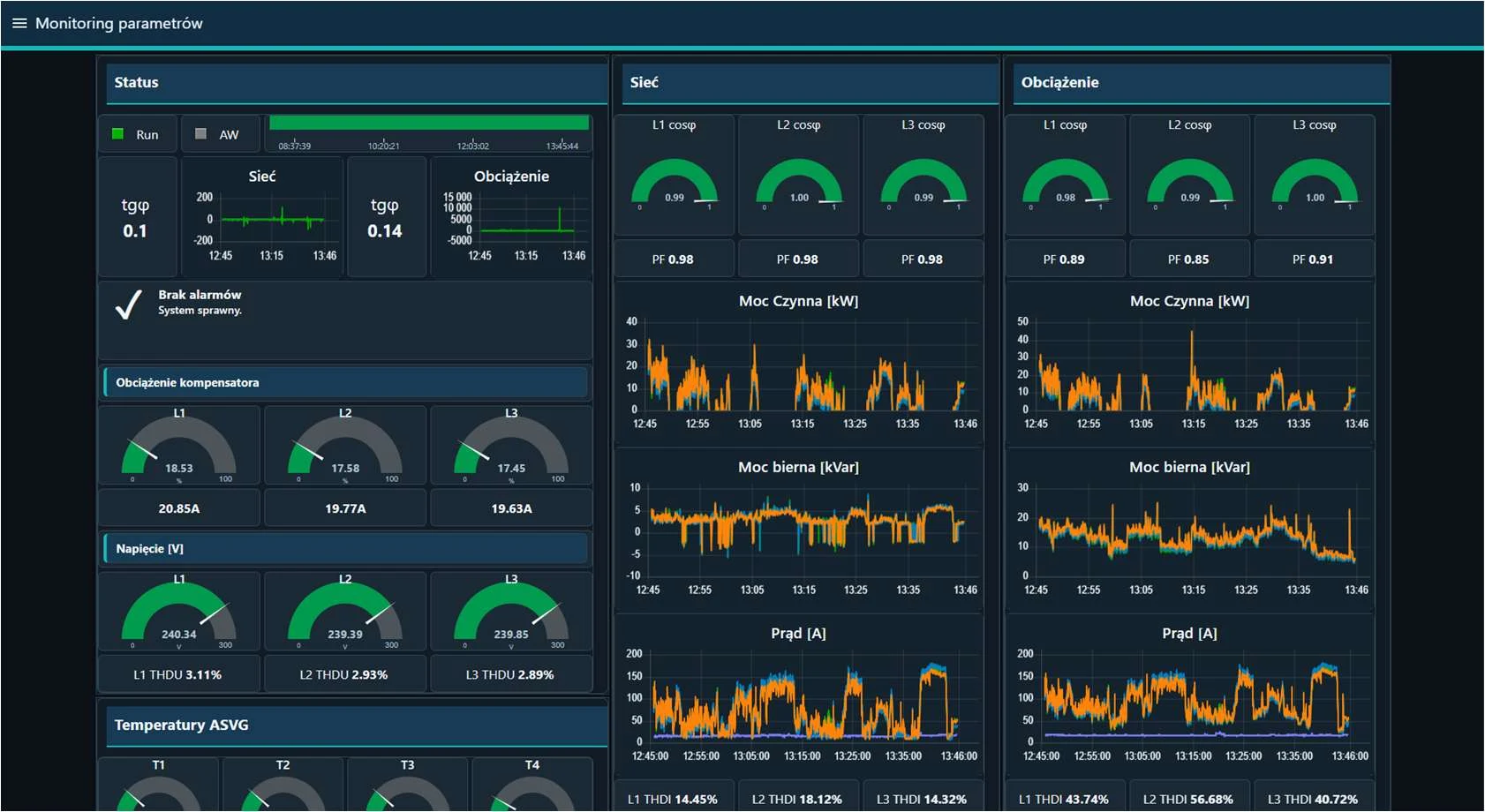Screen dimensions: 1485x812
Task: Click the Obciążenie tgφ value 0.14
Action: tap(385, 231)
